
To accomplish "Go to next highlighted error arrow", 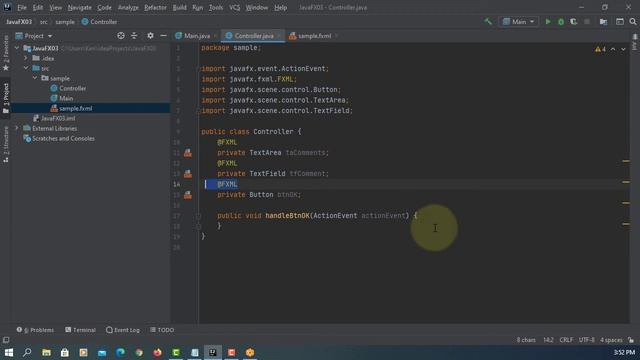I will point(623,49).
